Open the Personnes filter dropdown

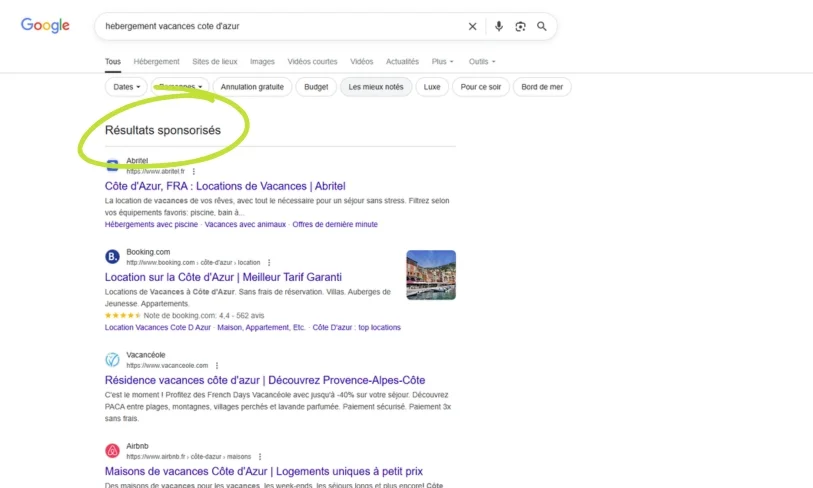(180, 87)
